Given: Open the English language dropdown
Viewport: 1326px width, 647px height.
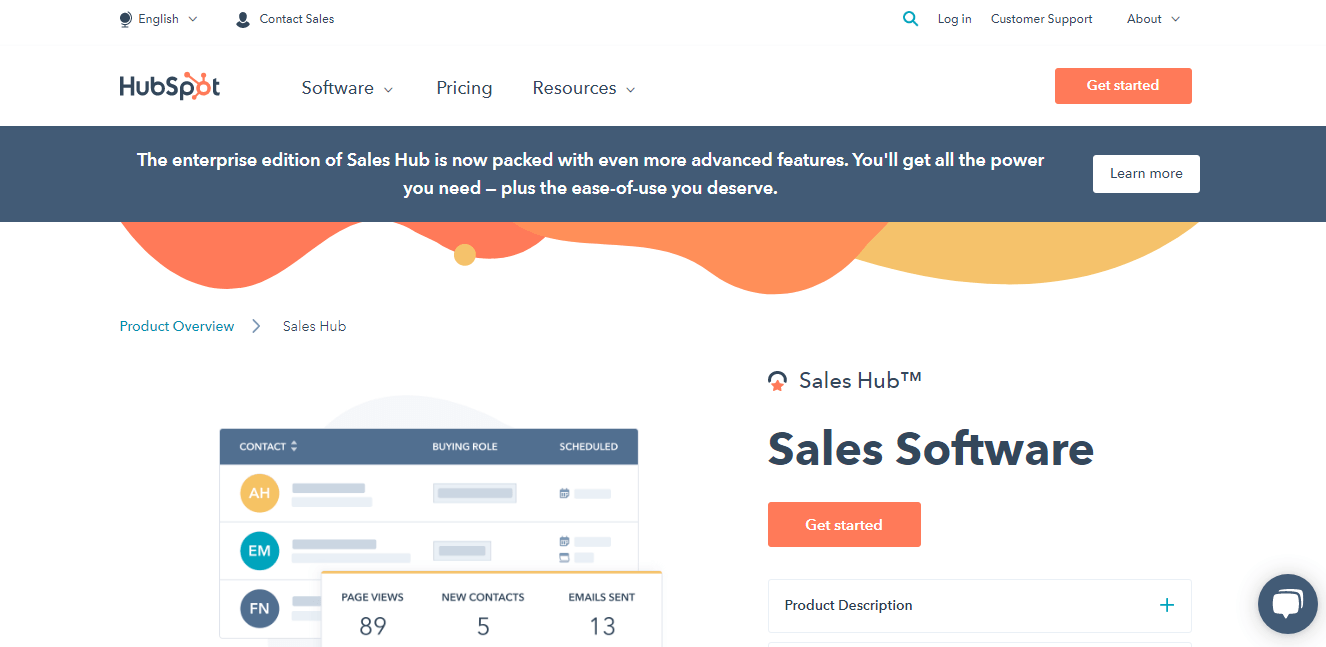Looking at the screenshot, I should pyautogui.click(x=158, y=19).
